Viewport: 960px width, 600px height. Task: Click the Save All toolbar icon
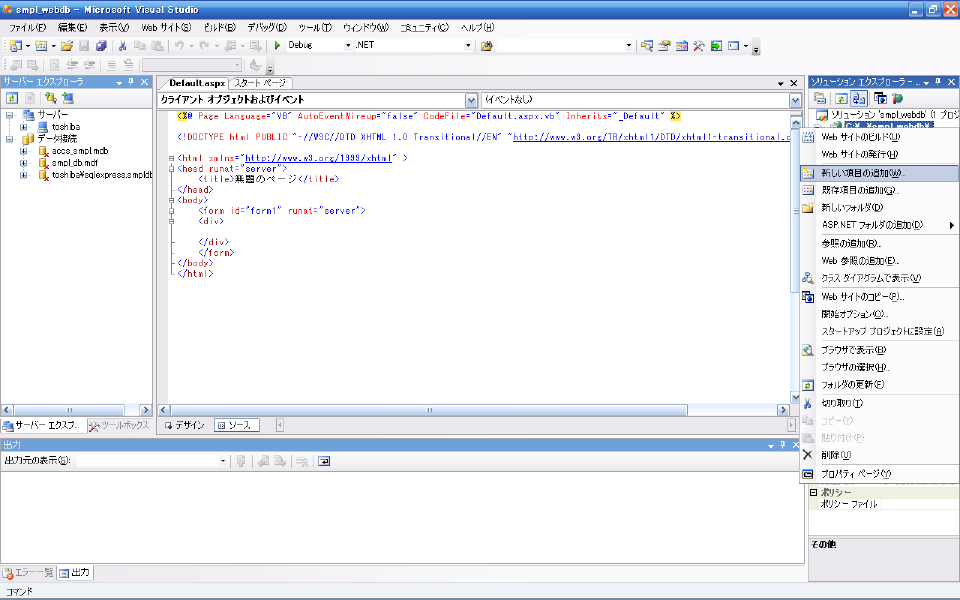tap(102, 46)
